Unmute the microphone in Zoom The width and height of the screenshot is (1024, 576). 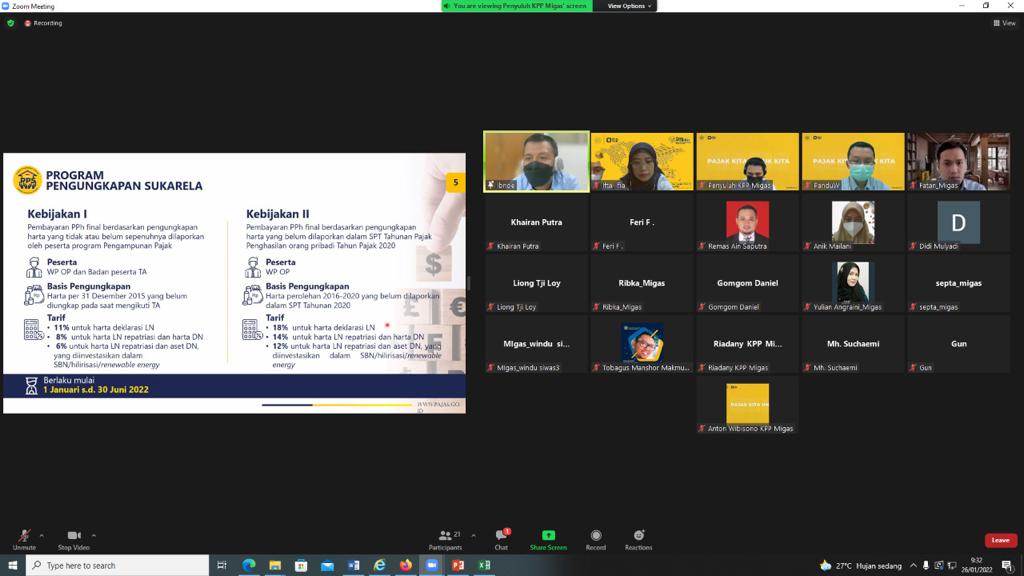pyautogui.click(x=24, y=538)
